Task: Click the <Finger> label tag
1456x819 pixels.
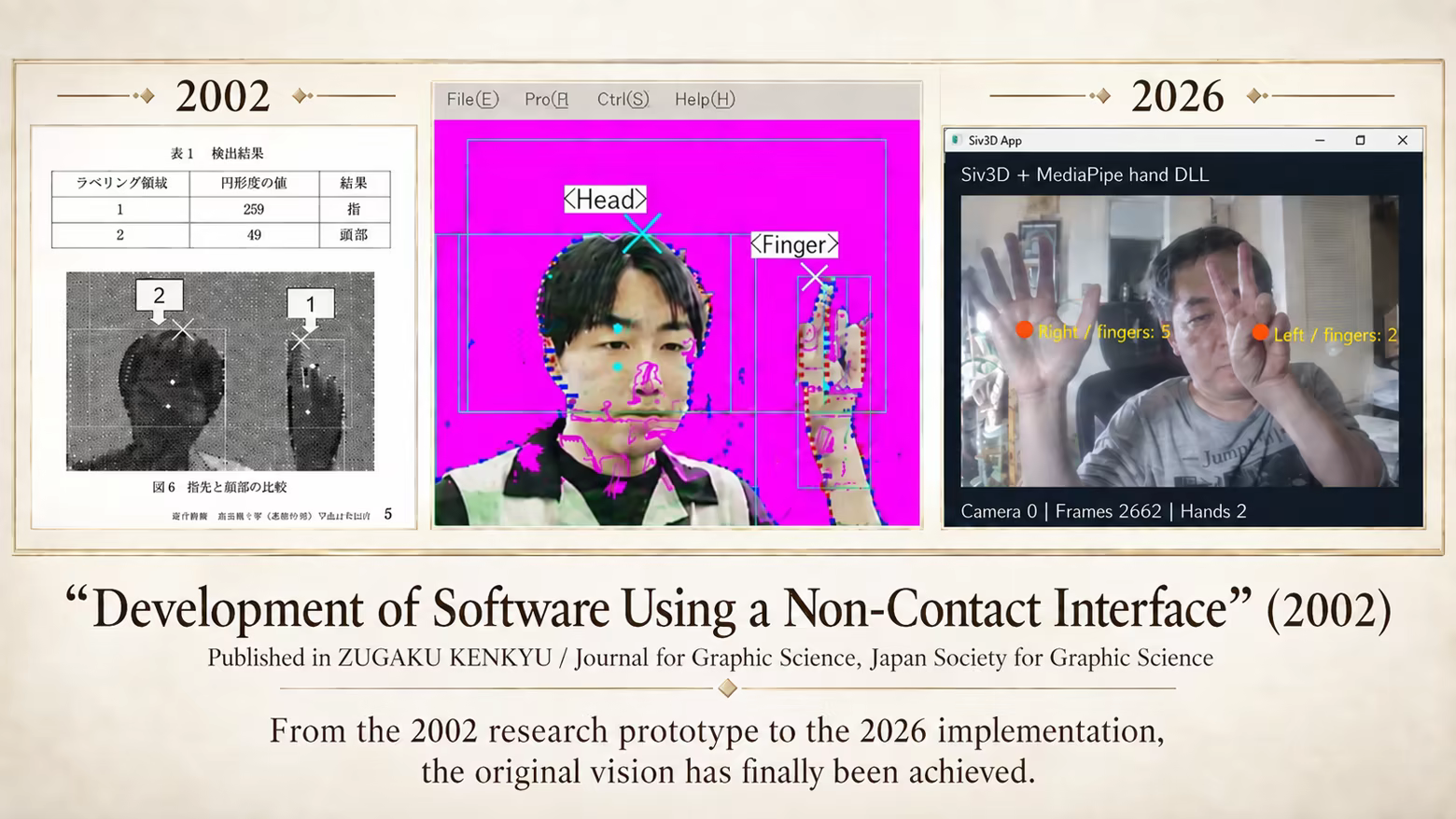Action: coord(794,244)
